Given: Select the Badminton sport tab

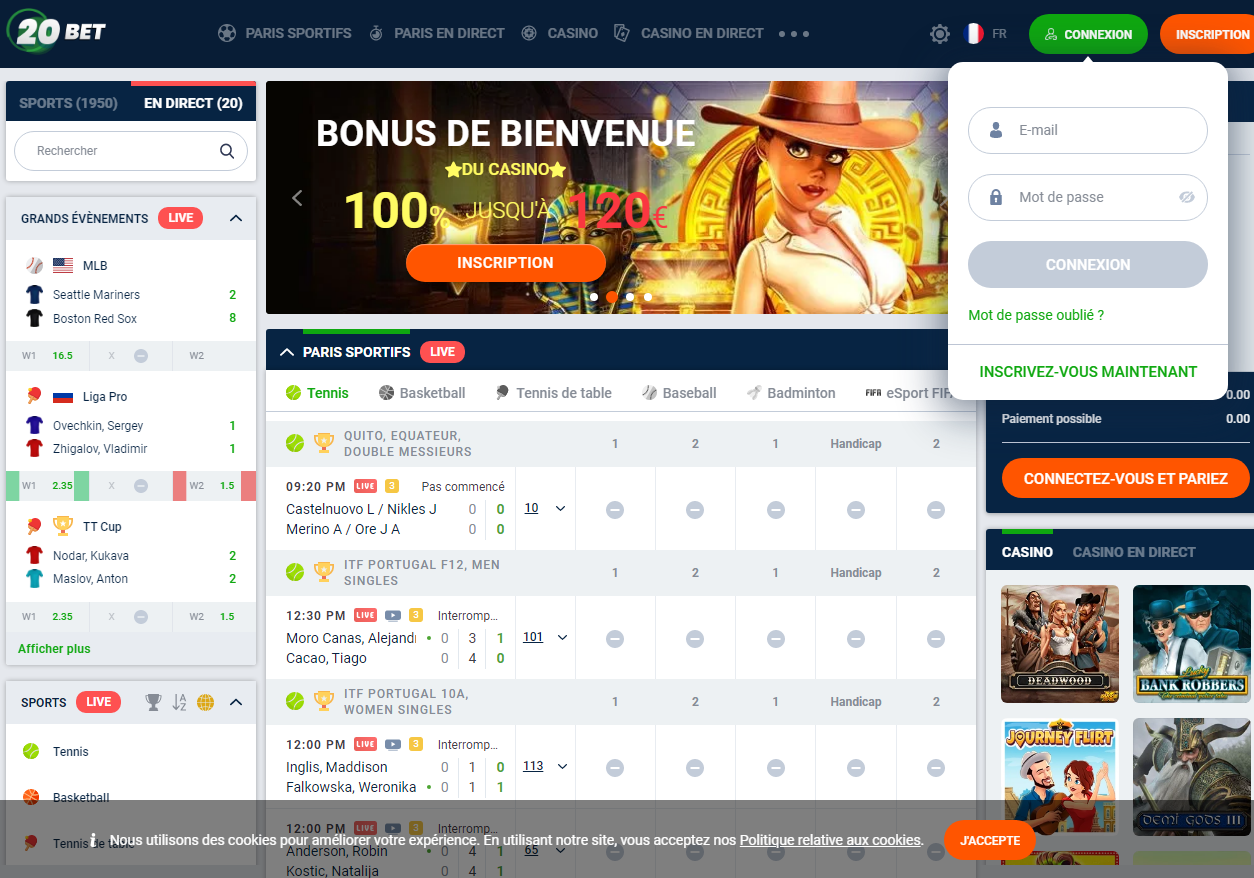Looking at the screenshot, I should tap(791, 393).
